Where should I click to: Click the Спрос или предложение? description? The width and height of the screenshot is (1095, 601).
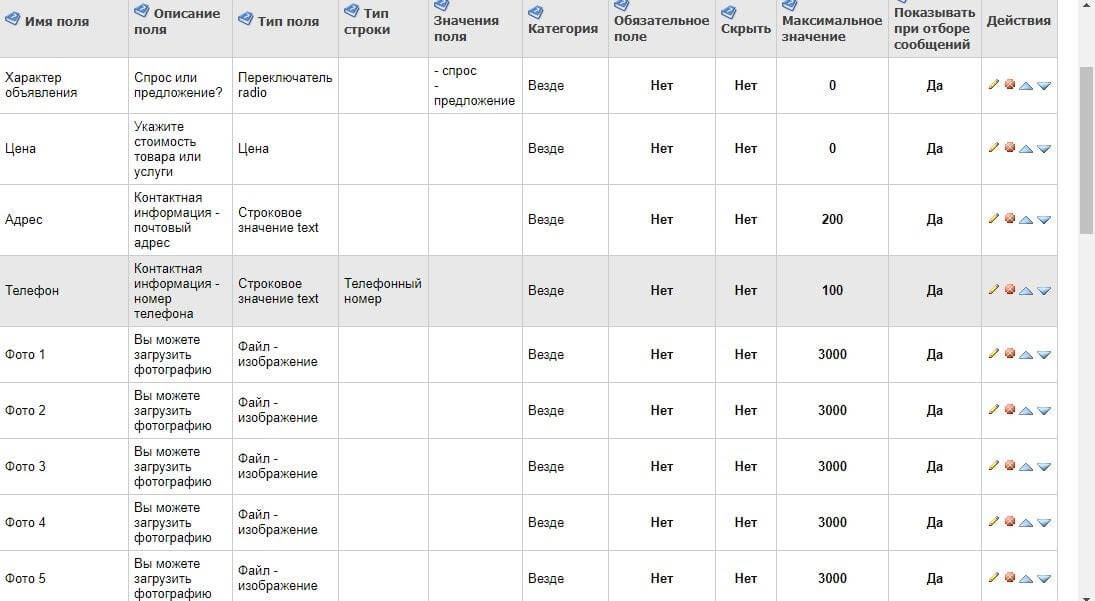click(180, 85)
